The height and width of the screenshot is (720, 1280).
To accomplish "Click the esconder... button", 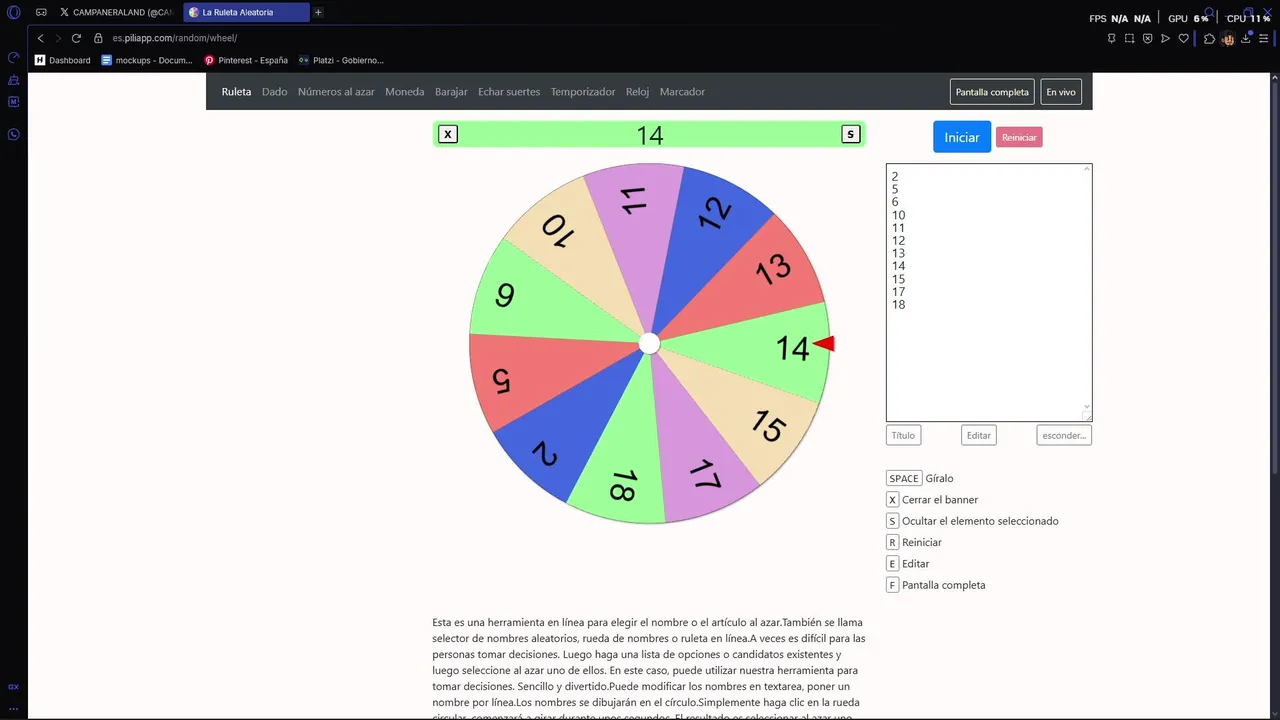I will coord(1064,435).
